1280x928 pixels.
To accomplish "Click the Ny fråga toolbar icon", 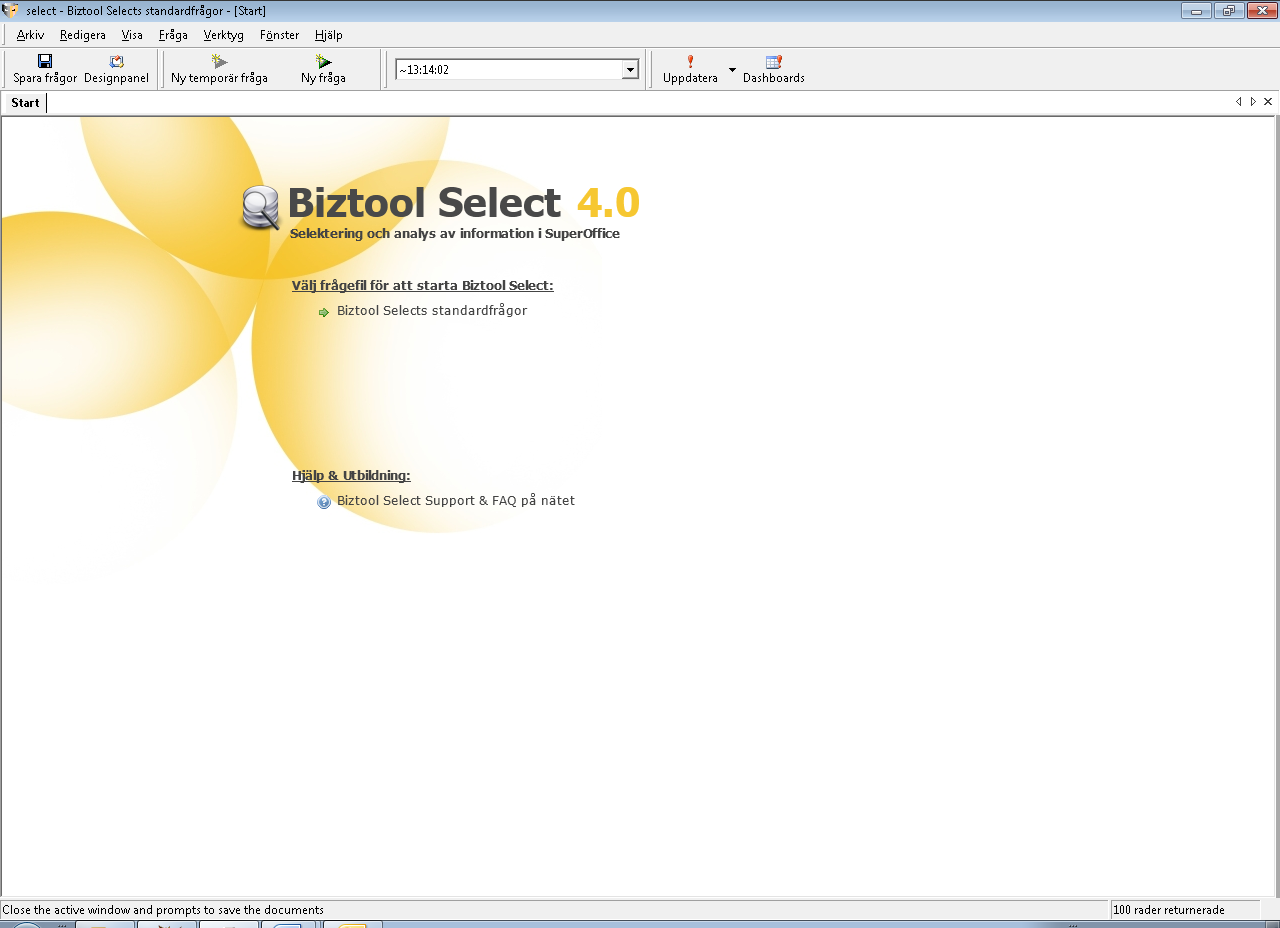I will [323, 61].
